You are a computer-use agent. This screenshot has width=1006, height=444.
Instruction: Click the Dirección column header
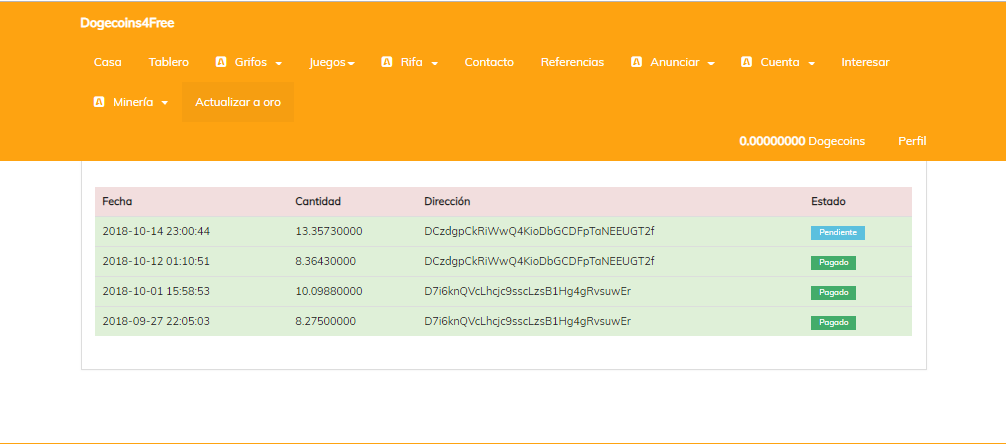click(x=447, y=201)
